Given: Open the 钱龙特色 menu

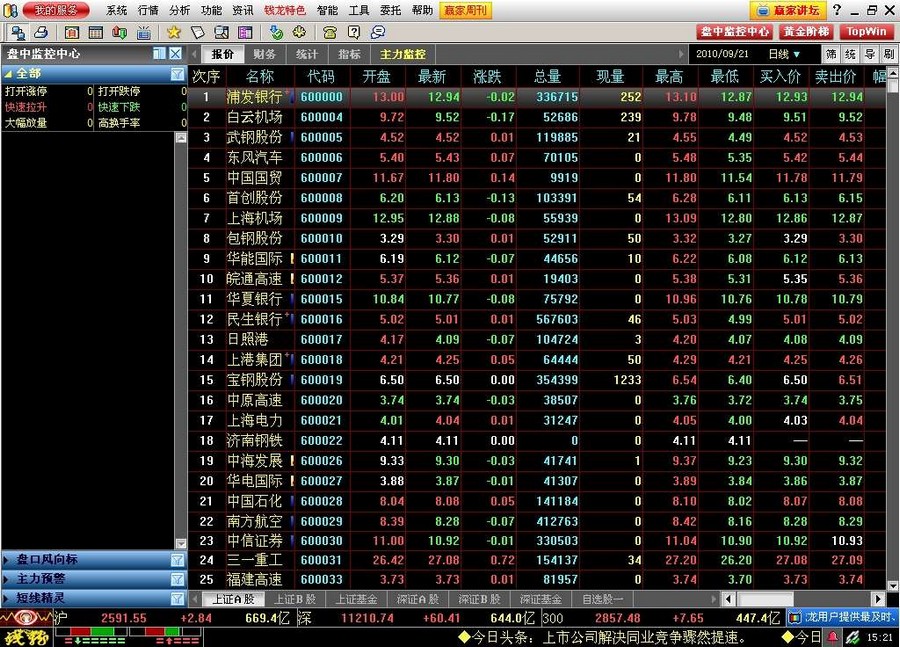Looking at the screenshot, I should point(285,10).
